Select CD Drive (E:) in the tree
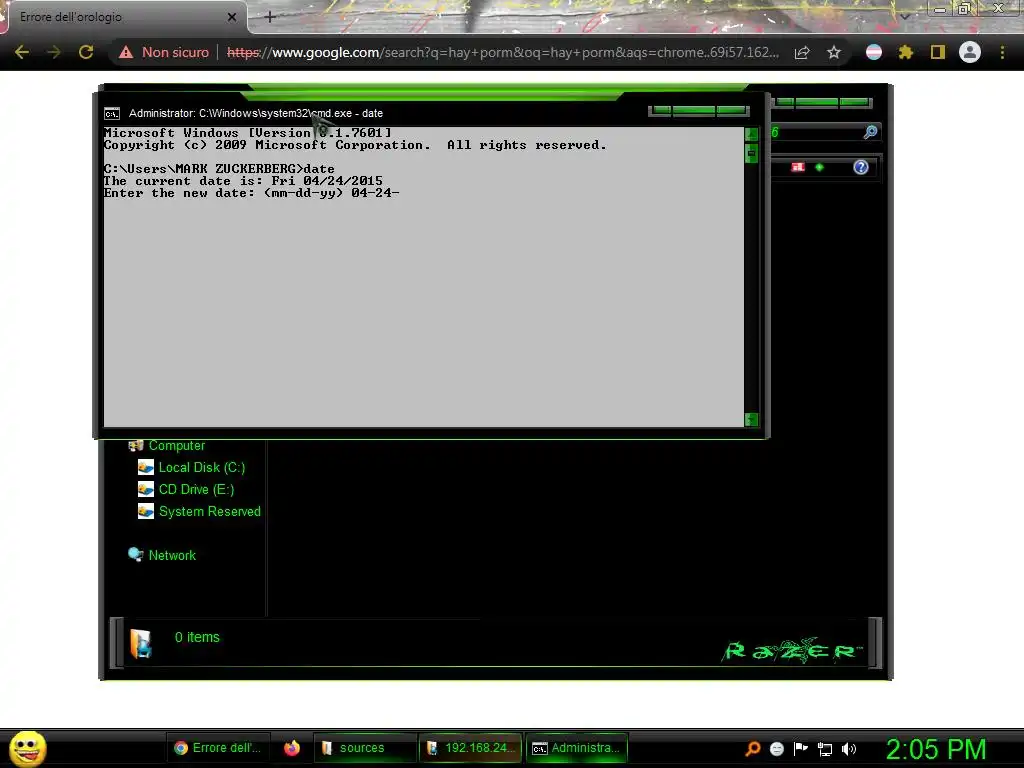This screenshot has height=768, width=1024. pos(196,490)
